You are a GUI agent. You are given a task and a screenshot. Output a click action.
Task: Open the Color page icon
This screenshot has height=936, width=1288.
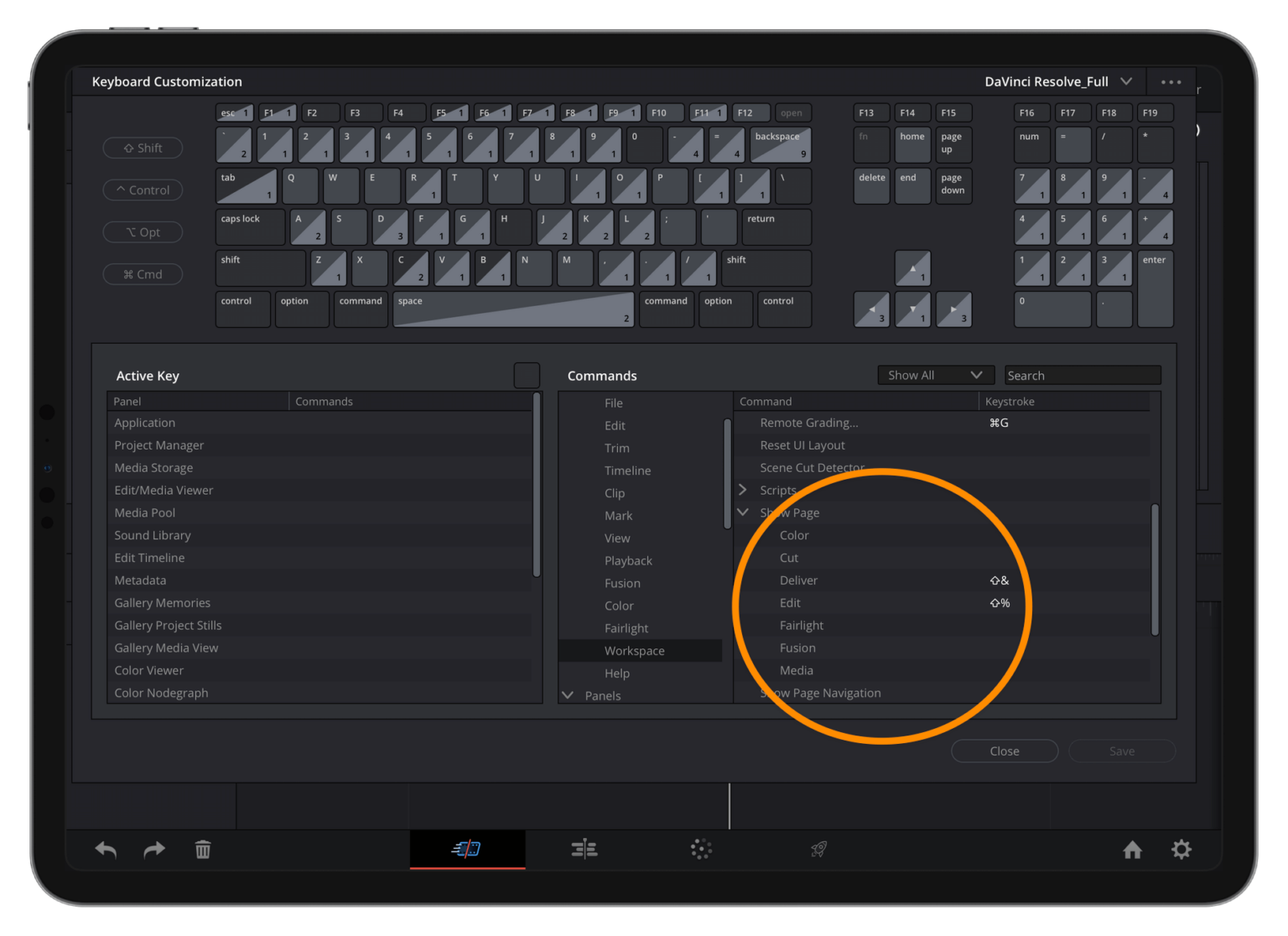point(701,849)
